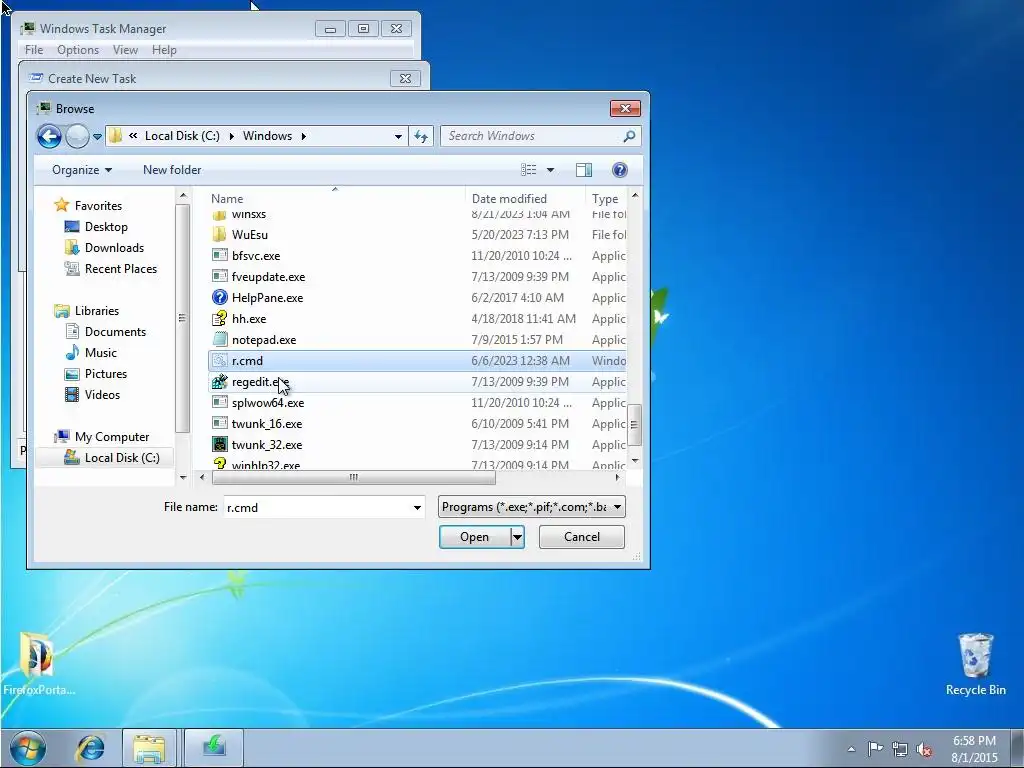Click Local Disk (C:) in the address path

click(x=182, y=136)
